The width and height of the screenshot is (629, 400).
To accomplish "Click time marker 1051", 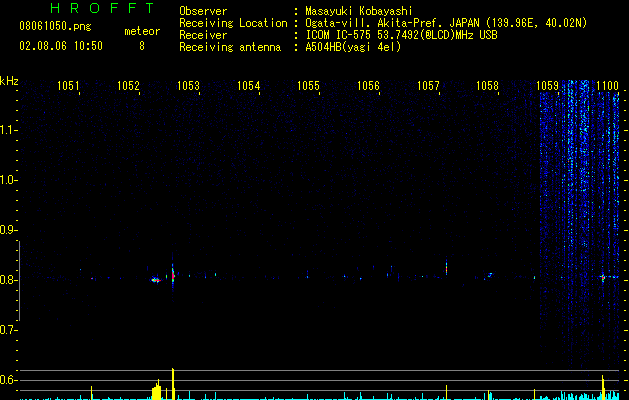I will [x=68, y=86].
